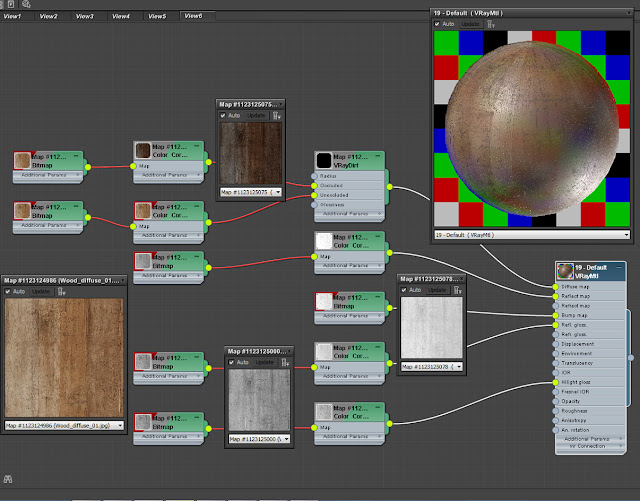Toggle Auto checkbox in VRayMtl preview window
The image size is (640, 501).
point(438,22)
